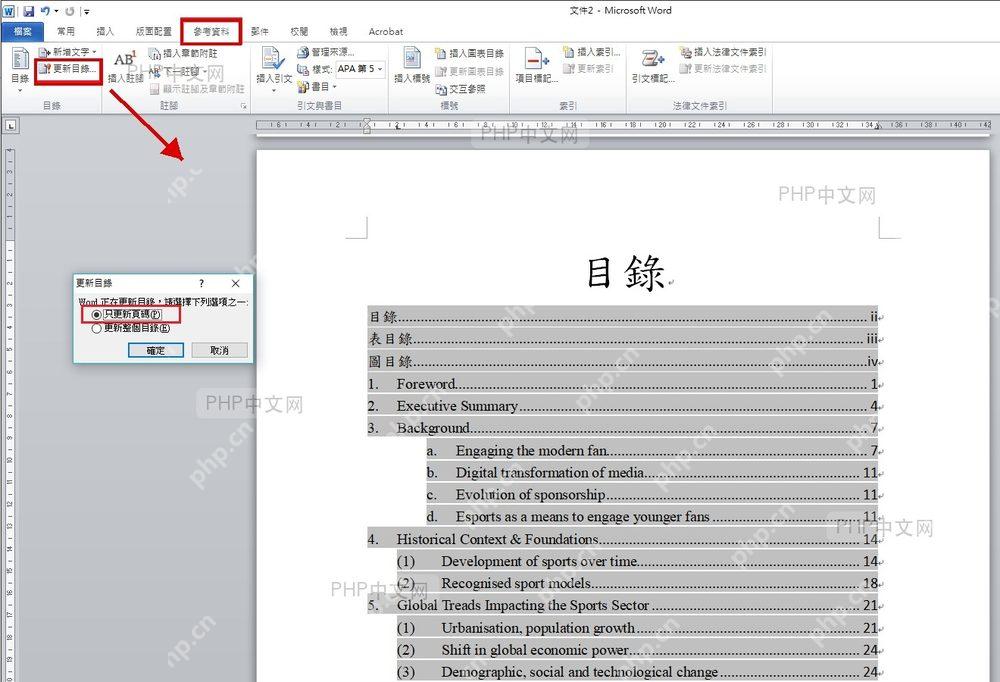Click the Word application icon in the title bar
Screen dimensions: 1000x682
click(x=10, y=11)
